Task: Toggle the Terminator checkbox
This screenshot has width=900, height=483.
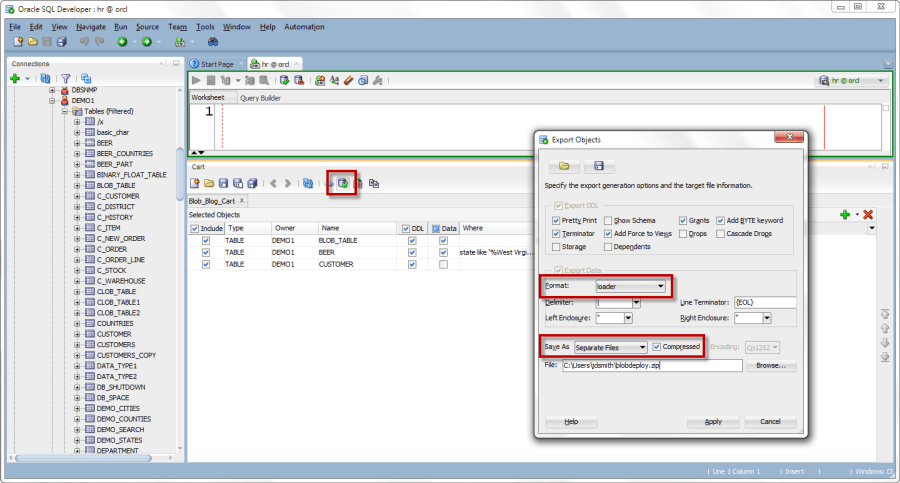Action: 556,234
